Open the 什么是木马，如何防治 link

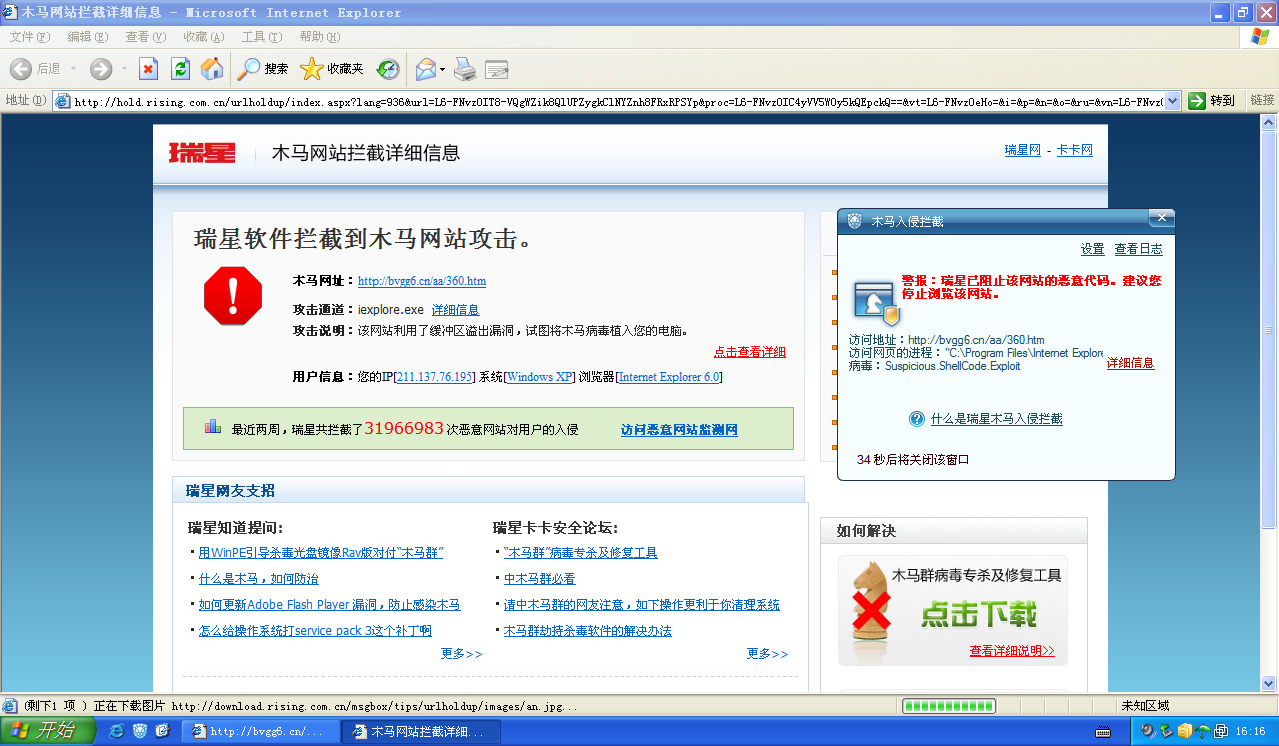(258, 579)
